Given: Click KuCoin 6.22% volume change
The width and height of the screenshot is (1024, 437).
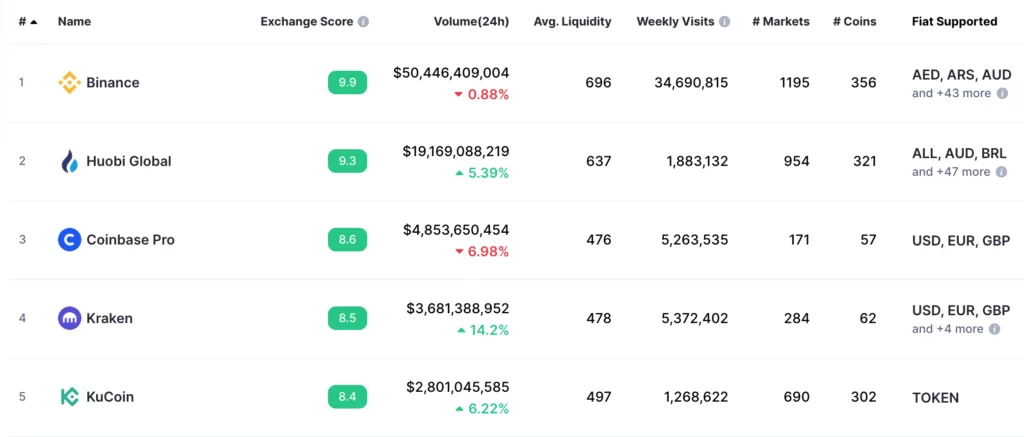Looking at the screenshot, I should coord(482,408).
